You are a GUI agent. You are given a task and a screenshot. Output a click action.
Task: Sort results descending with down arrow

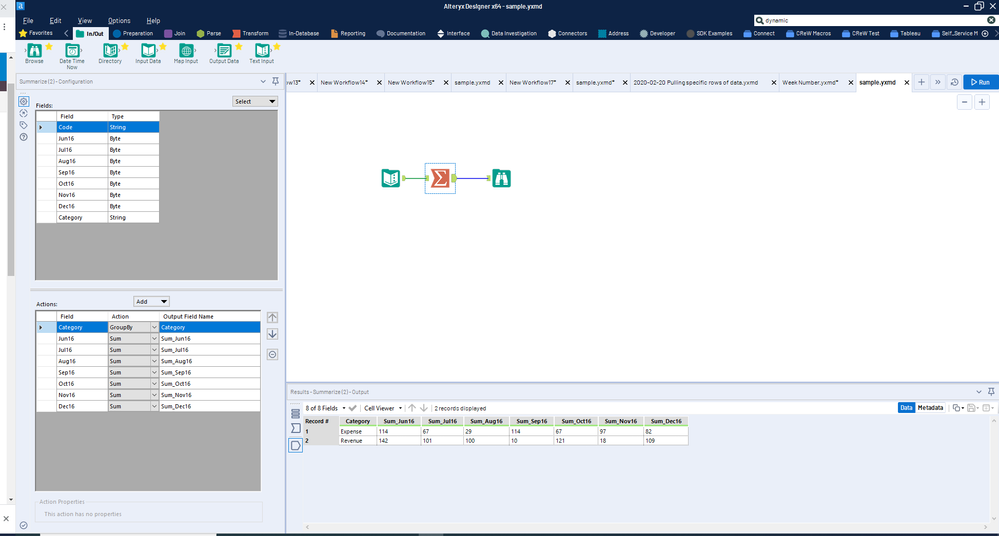(423, 408)
